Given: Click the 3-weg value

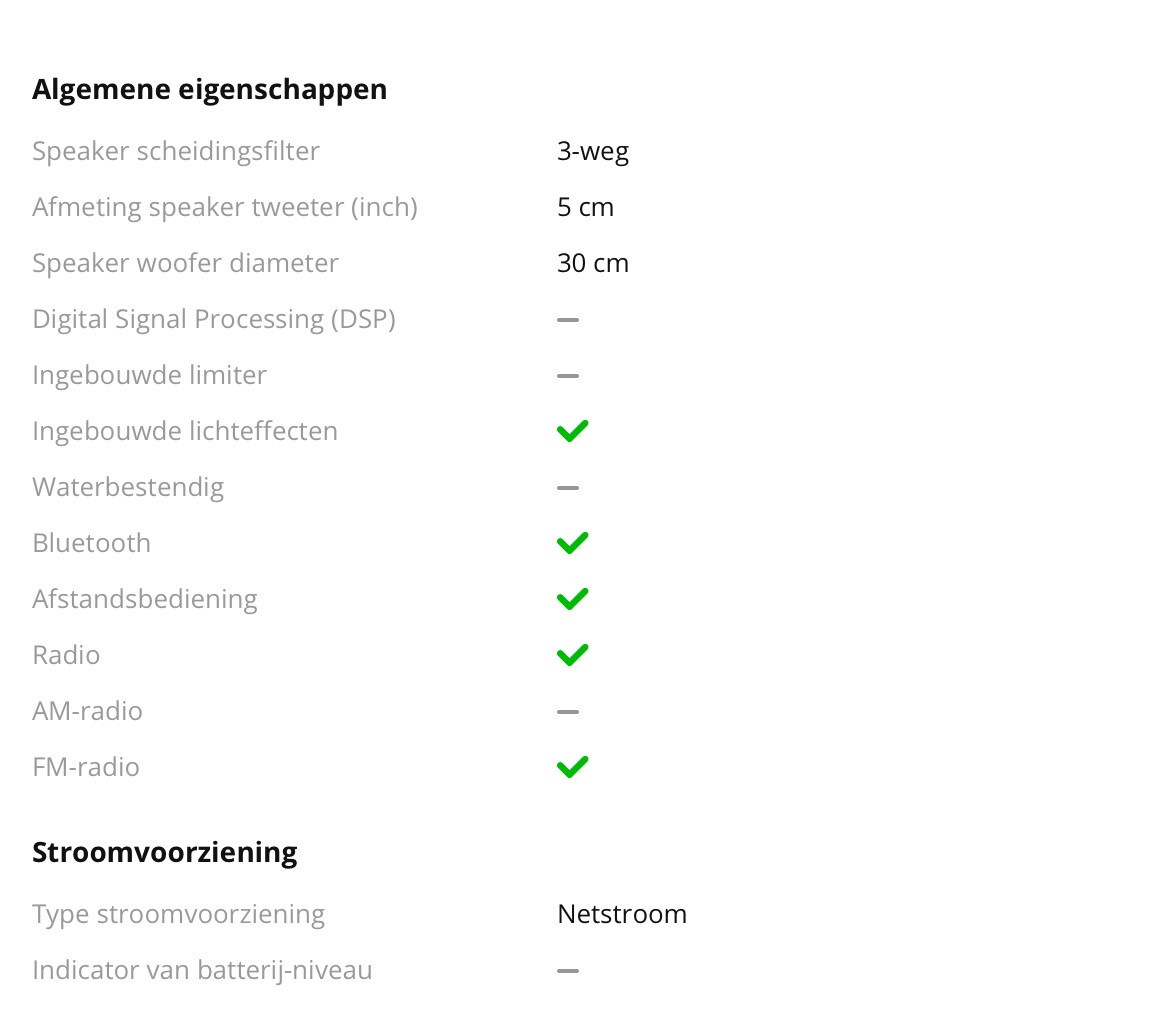Looking at the screenshot, I should (x=593, y=151).
